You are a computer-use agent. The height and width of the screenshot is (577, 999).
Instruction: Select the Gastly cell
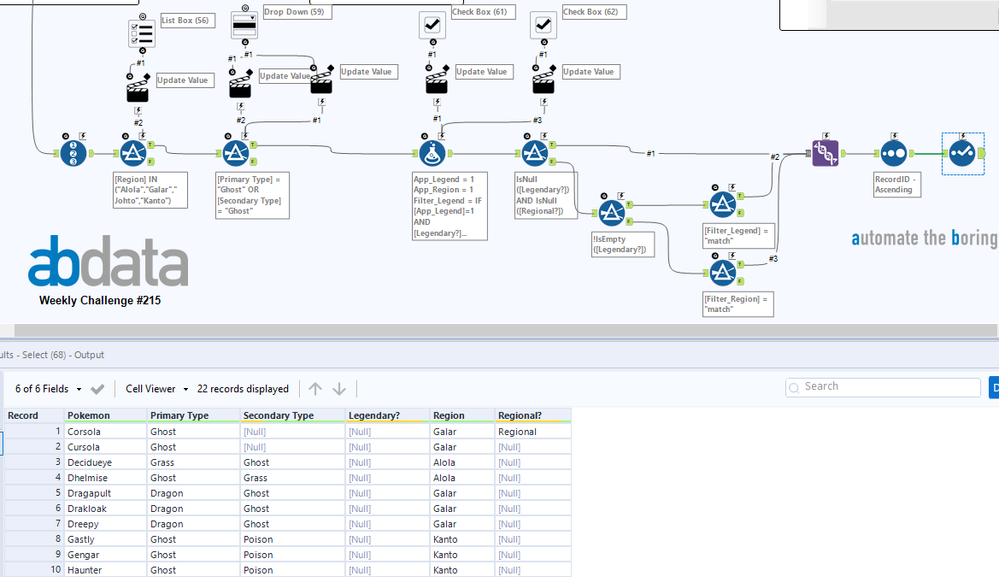(x=106, y=539)
